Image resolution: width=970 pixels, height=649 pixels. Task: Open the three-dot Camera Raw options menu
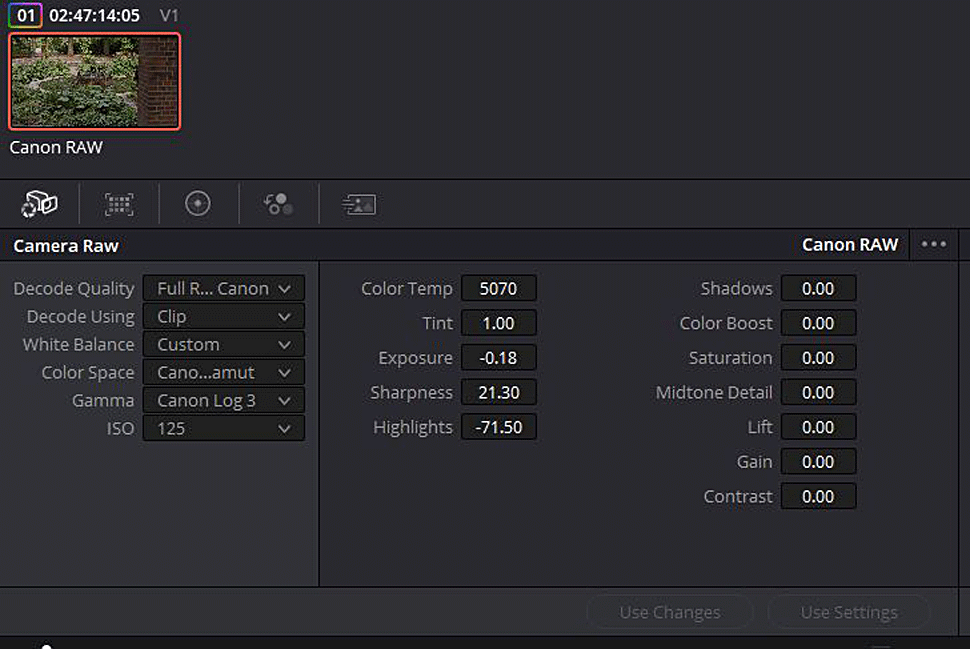point(934,244)
